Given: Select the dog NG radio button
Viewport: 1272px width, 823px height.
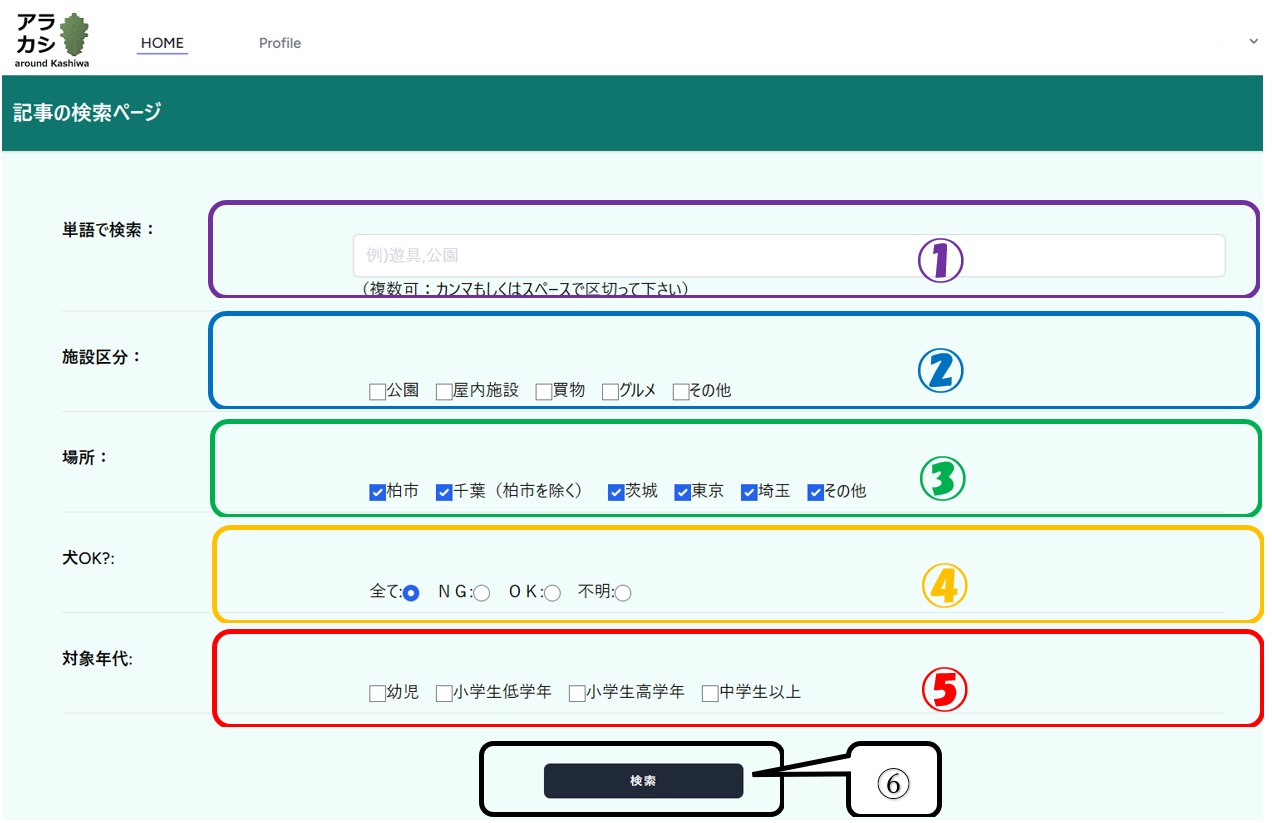Looking at the screenshot, I should pos(482,593).
